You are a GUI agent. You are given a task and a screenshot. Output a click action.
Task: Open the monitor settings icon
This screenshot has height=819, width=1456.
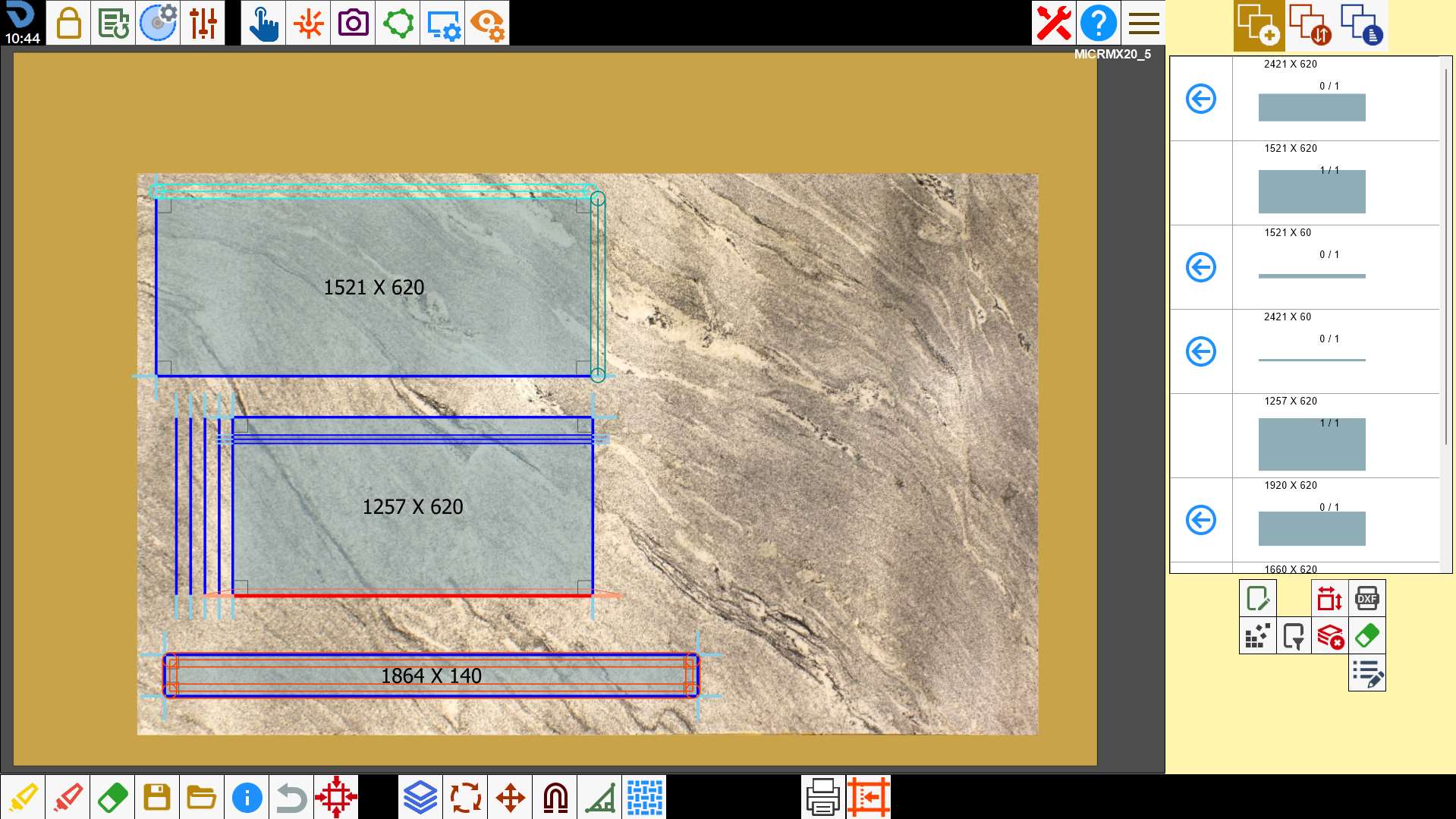click(442, 23)
